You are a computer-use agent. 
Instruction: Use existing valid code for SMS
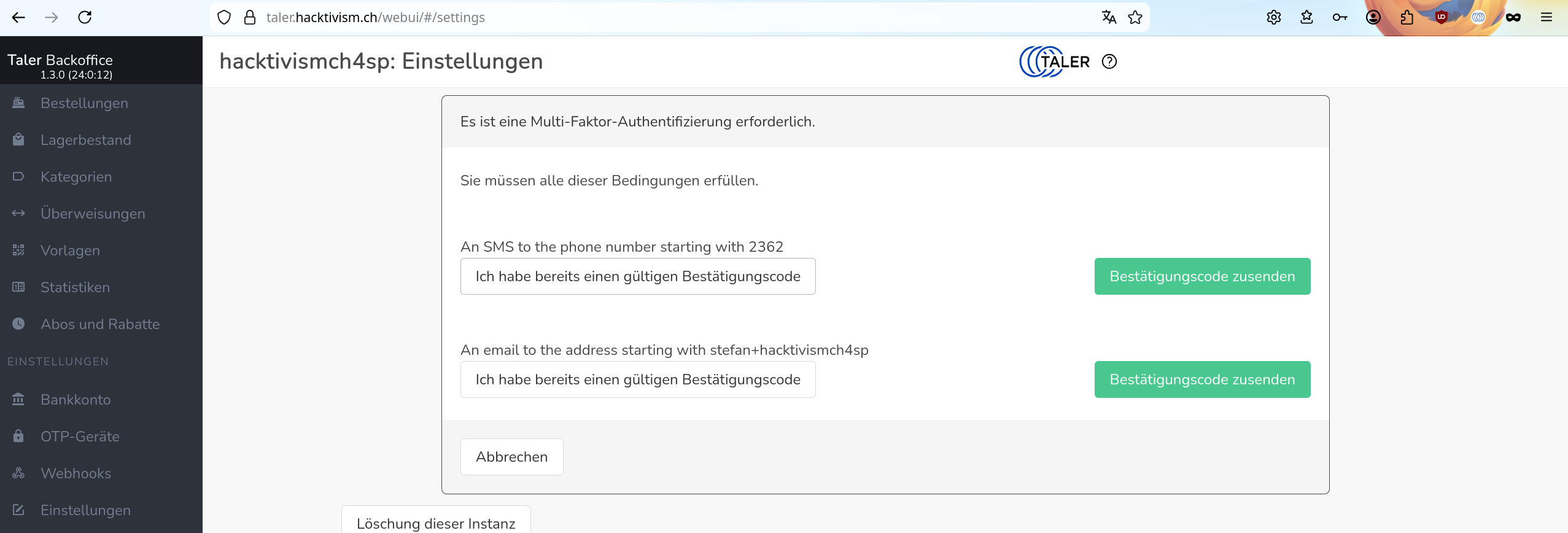(637, 276)
